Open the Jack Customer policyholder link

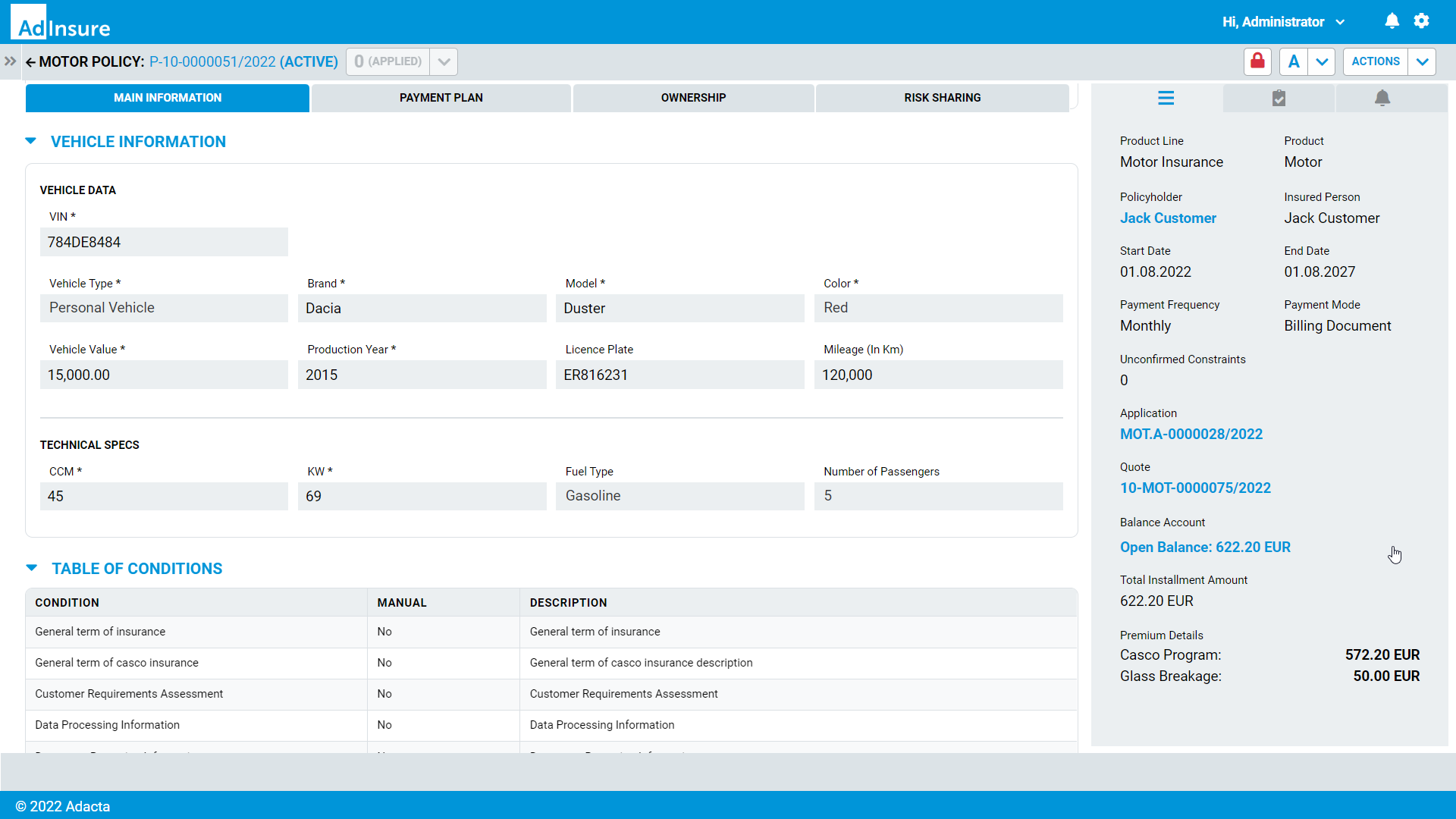pyautogui.click(x=1168, y=218)
